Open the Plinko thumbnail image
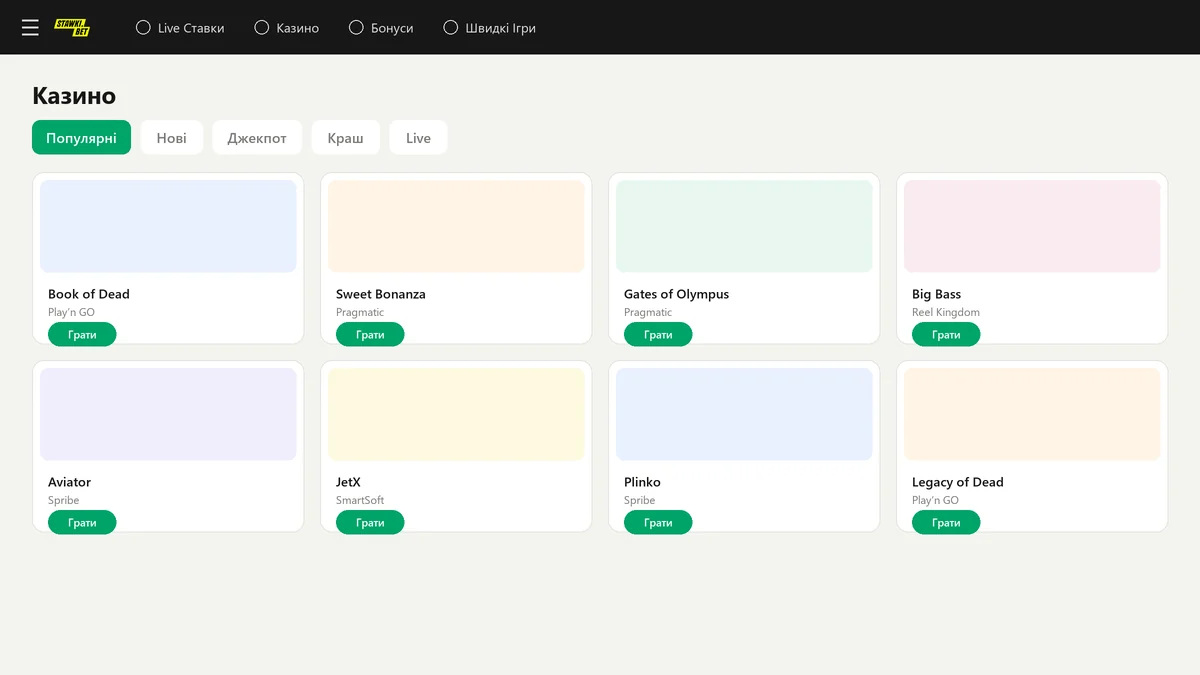This screenshot has height=675, width=1200. click(x=744, y=414)
